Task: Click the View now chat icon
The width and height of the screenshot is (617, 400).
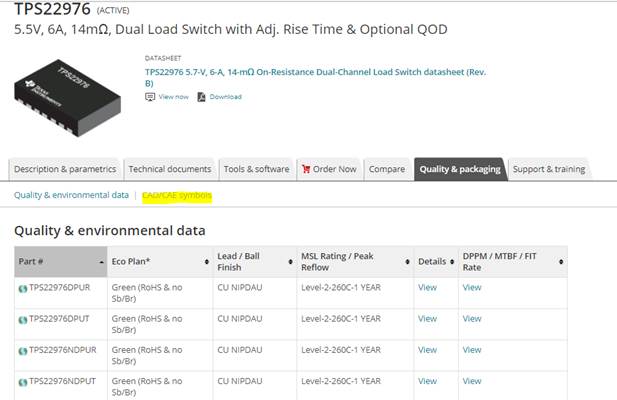Action: tap(150, 97)
